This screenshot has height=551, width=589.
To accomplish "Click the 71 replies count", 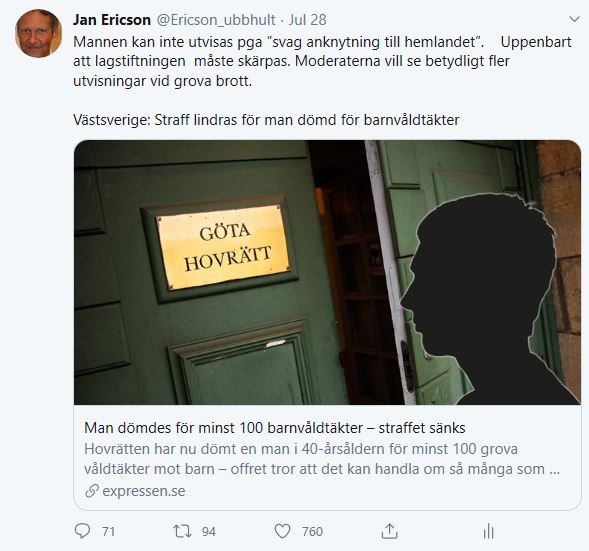I will [x=108, y=531].
